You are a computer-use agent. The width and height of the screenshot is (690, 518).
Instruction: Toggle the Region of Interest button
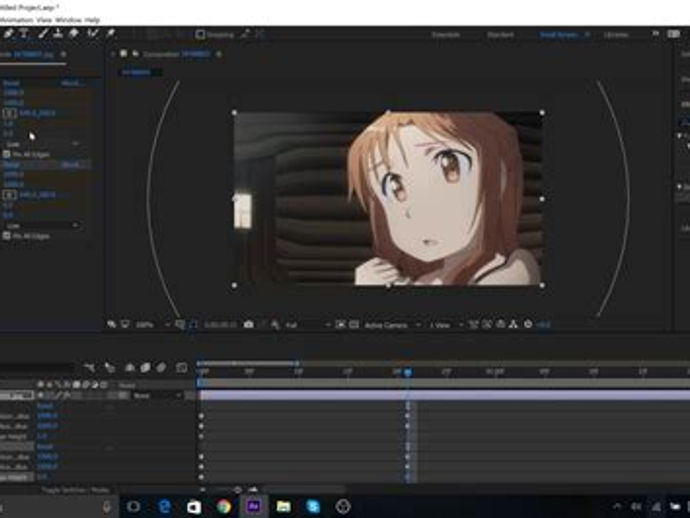tap(340, 325)
